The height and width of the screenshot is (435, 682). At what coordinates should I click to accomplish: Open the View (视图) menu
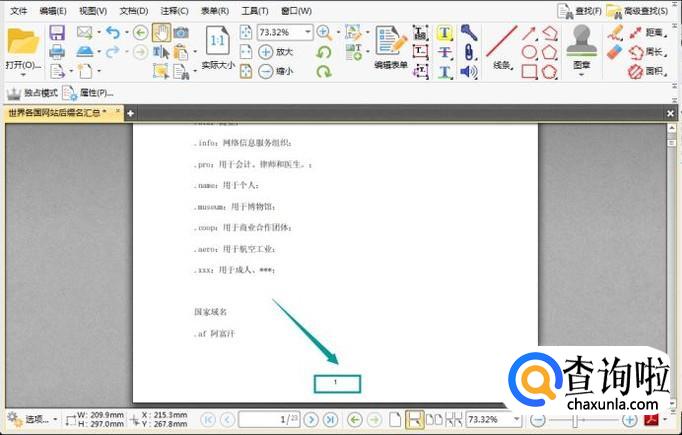click(93, 11)
